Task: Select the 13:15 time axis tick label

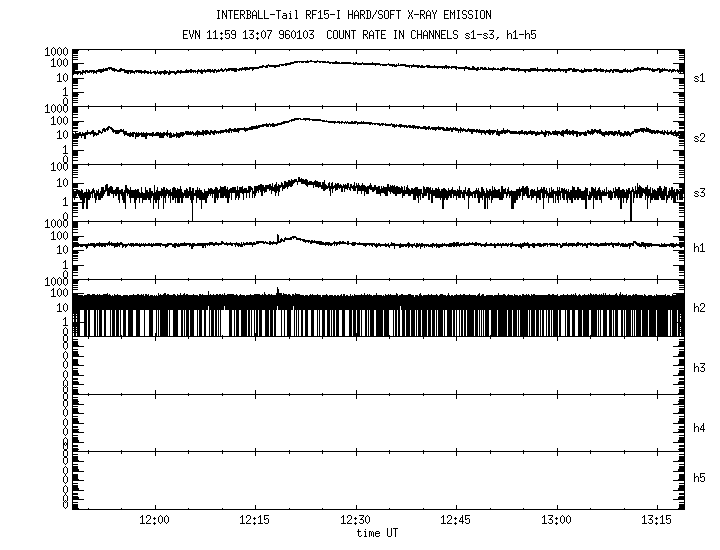Action: [x=657, y=521]
